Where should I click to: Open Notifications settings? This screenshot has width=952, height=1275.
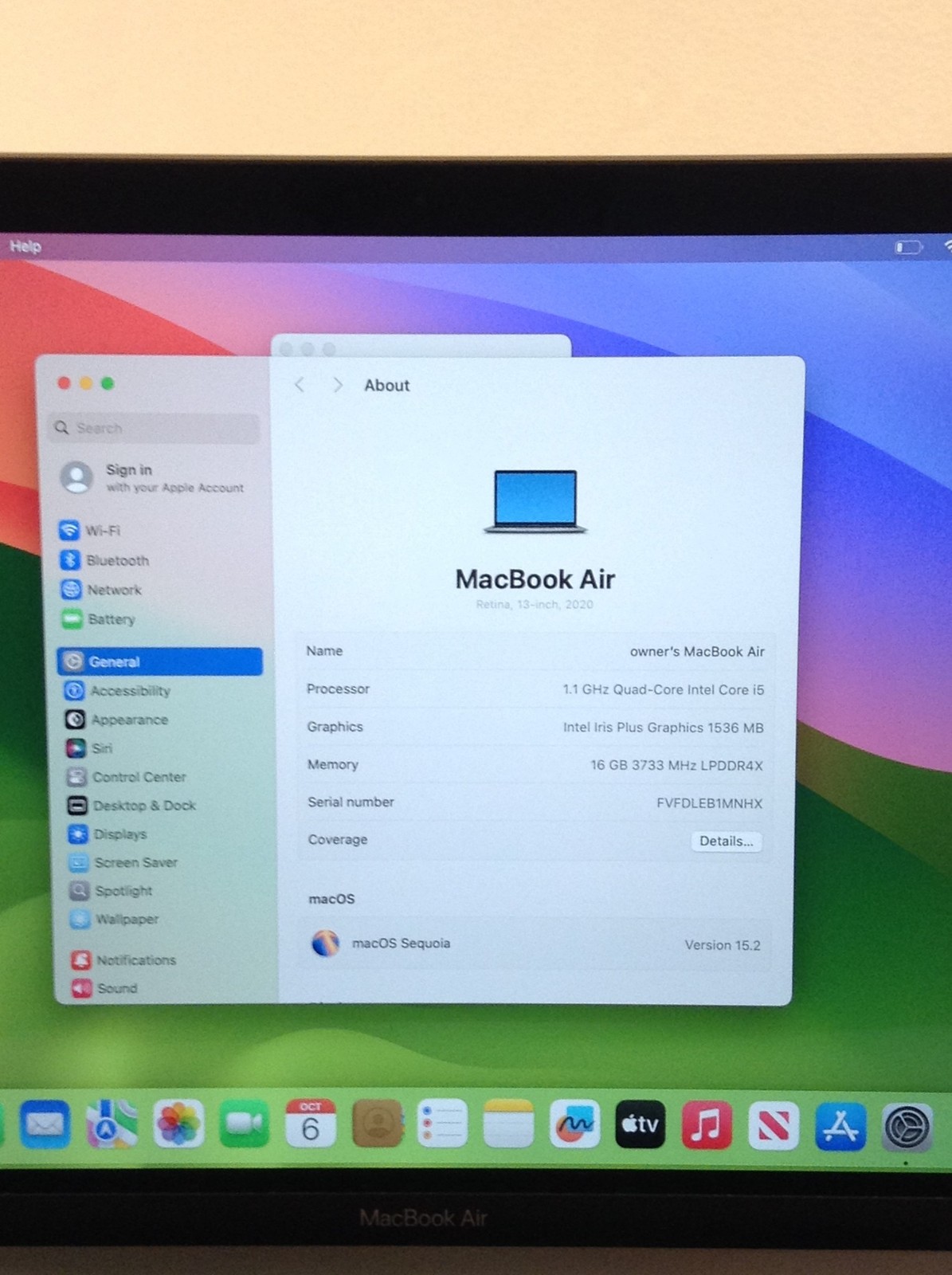123,960
